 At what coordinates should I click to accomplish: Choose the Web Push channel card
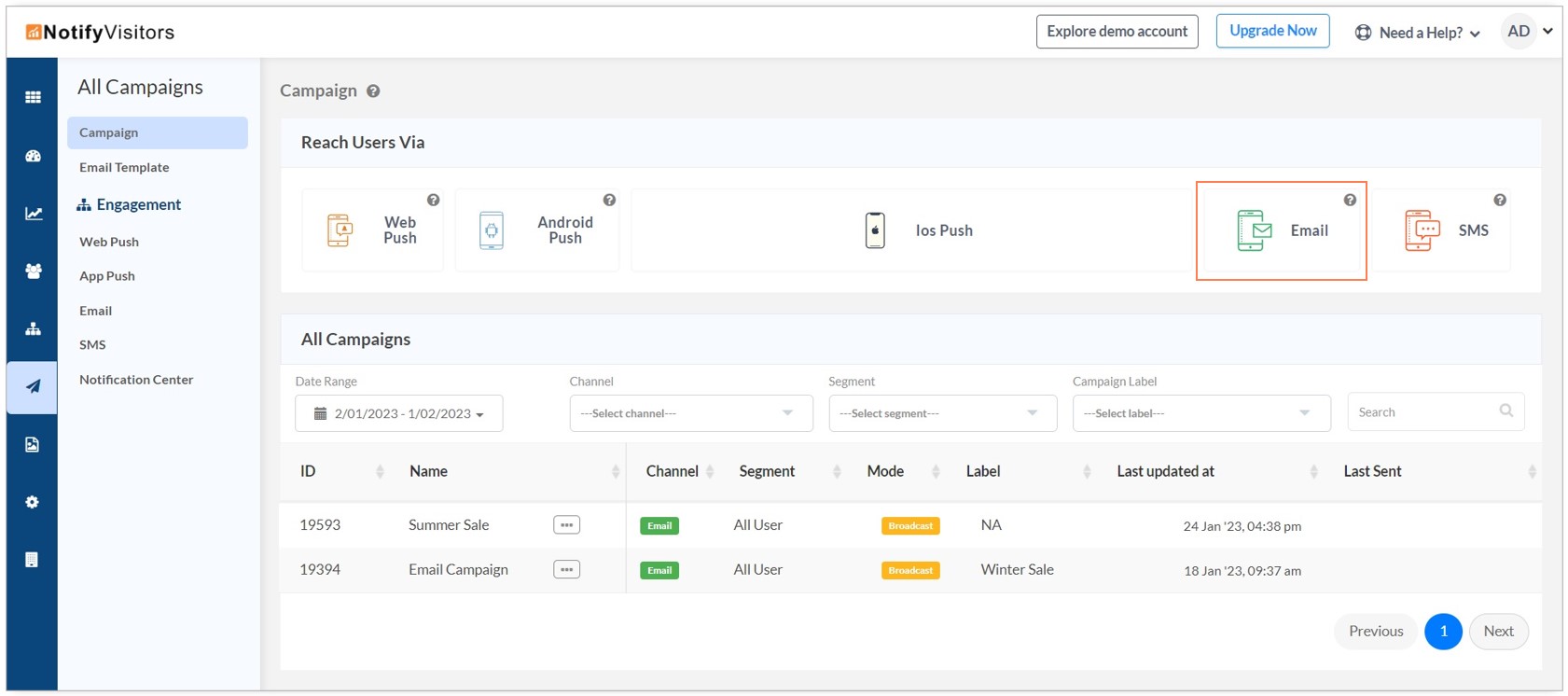tap(372, 230)
